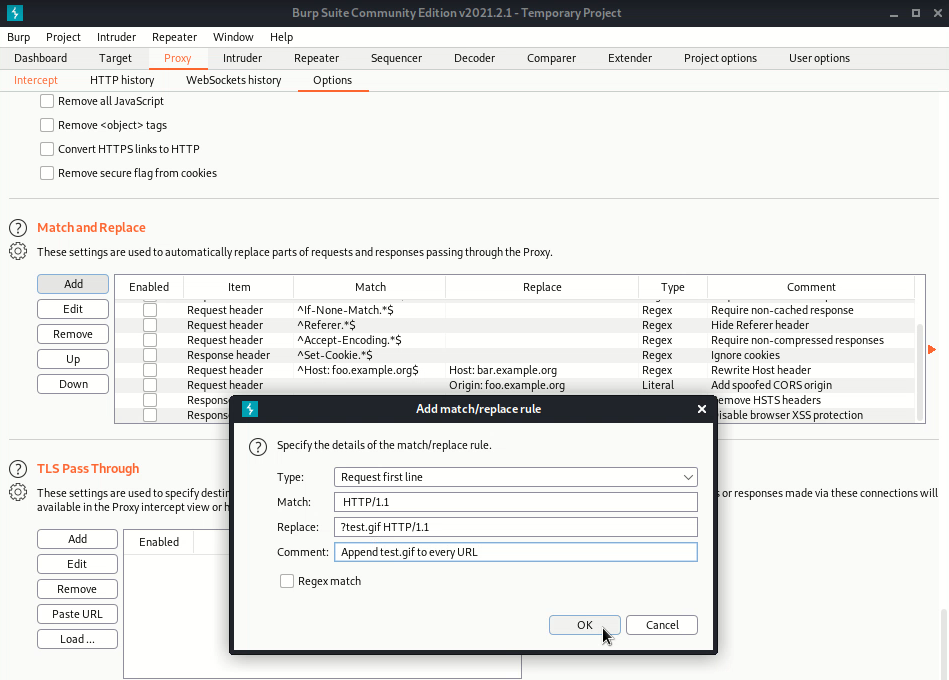Check the Regex match box
This screenshot has width=949, height=680.
(287, 581)
